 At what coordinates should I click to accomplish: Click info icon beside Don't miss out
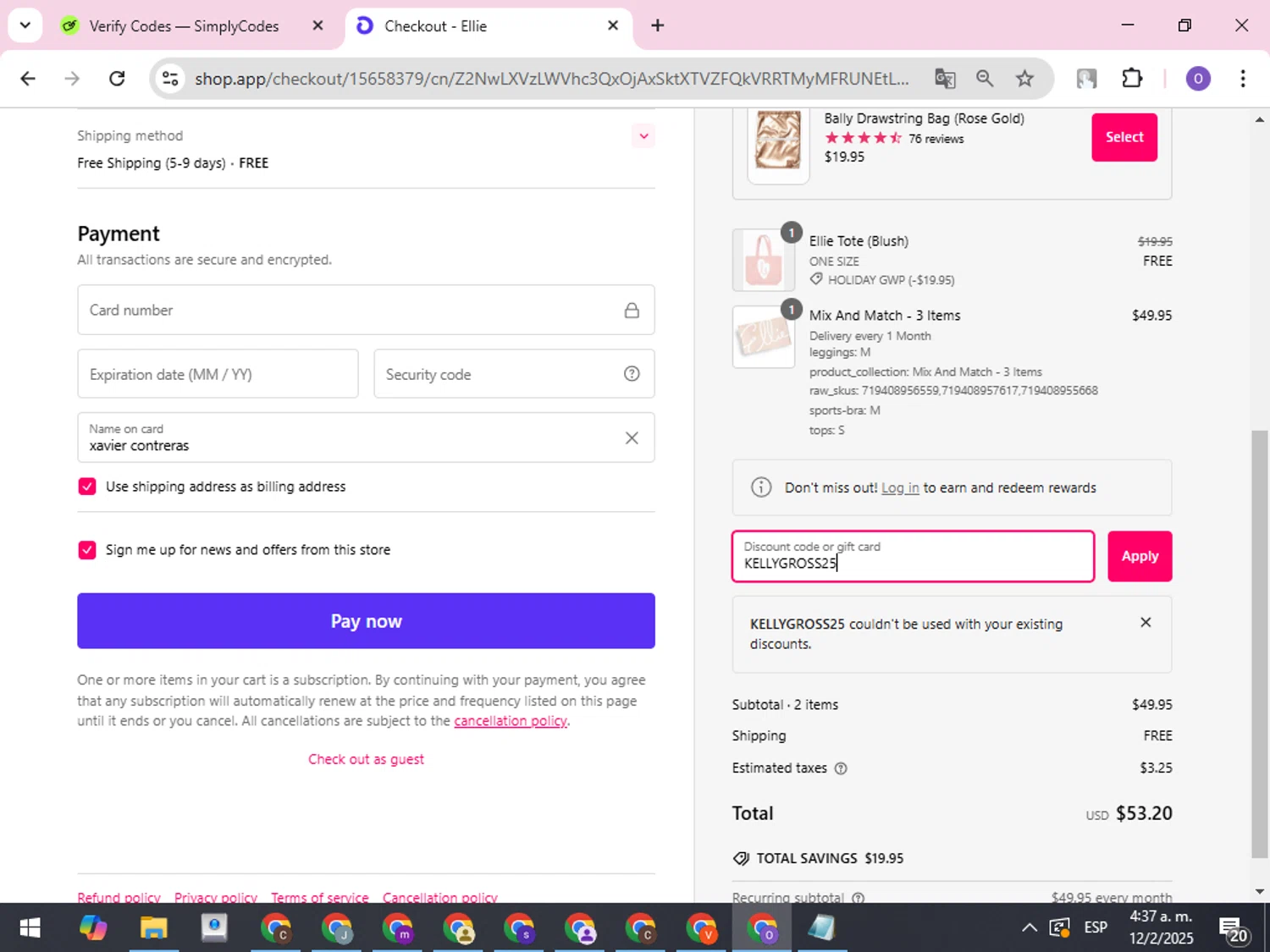pyautogui.click(x=761, y=487)
